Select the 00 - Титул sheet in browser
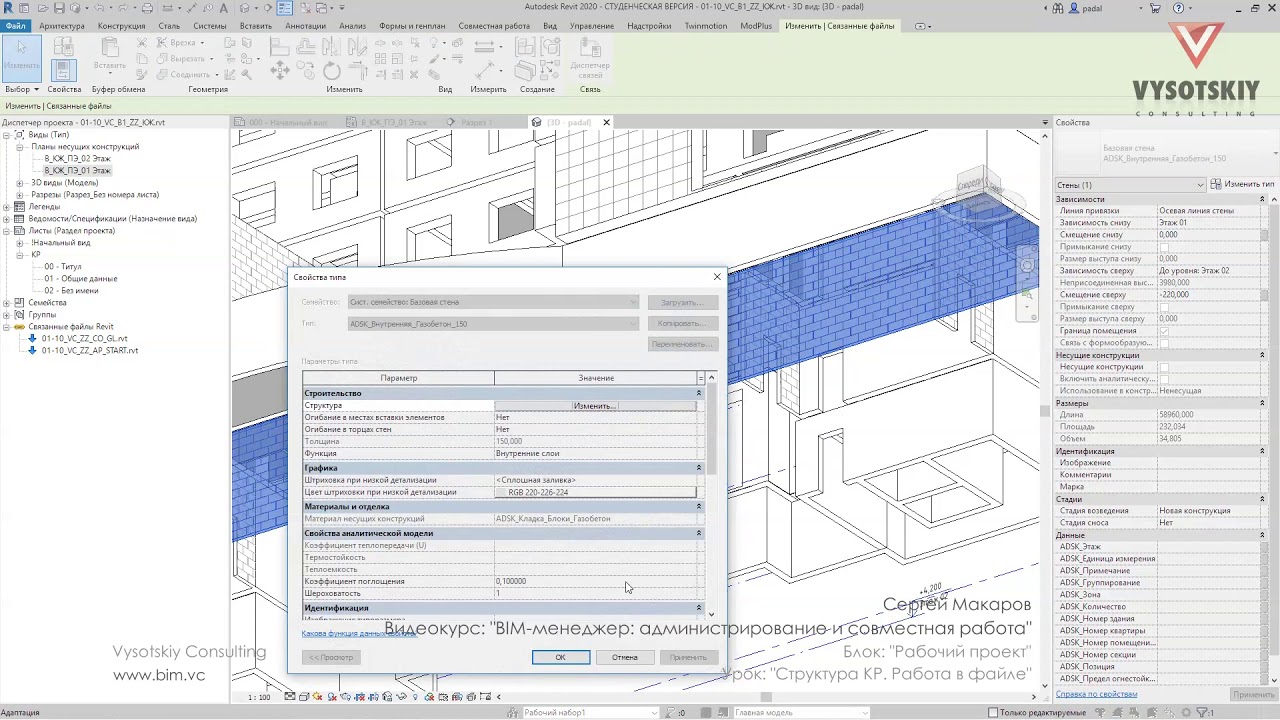Viewport: 1280px width, 720px height. (x=63, y=267)
